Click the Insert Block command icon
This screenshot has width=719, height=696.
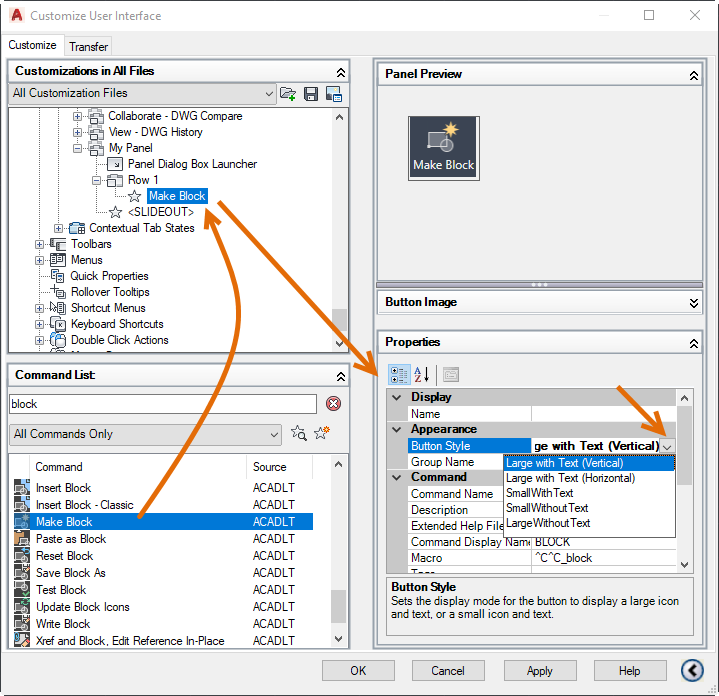click(22, 487)
